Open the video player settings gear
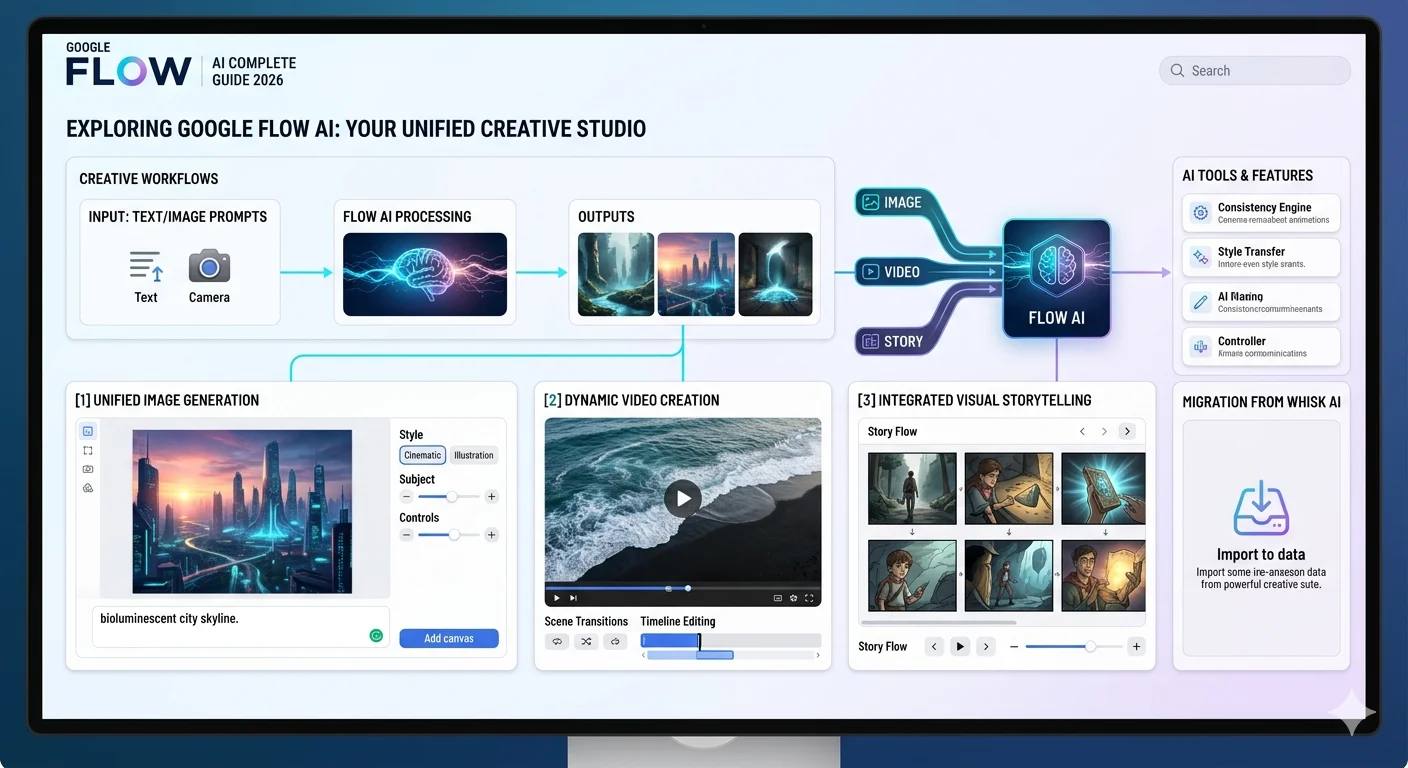The height and width of the screenshot is (768, 1408). tap(794, 598)
